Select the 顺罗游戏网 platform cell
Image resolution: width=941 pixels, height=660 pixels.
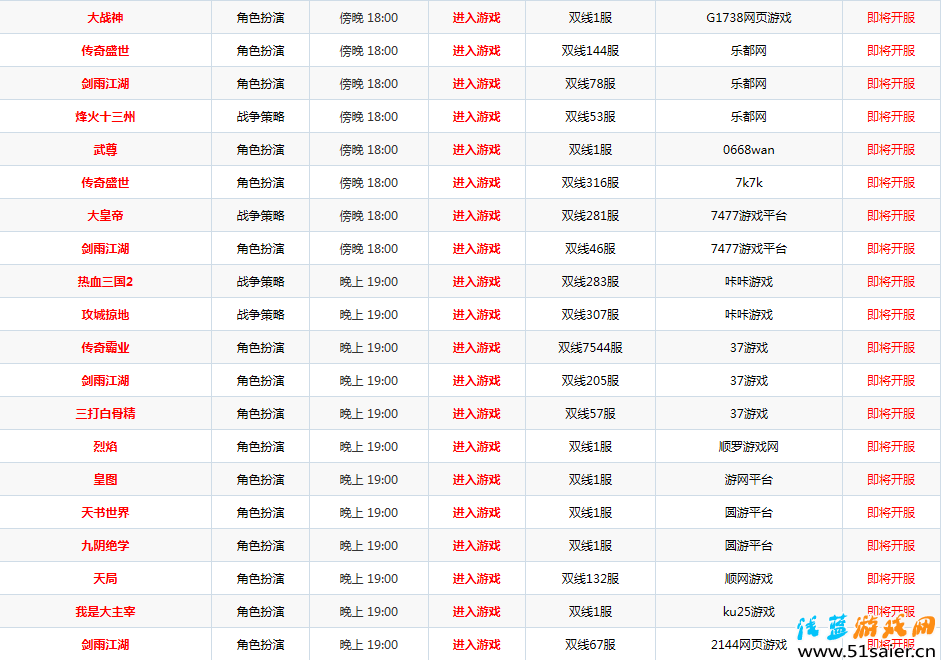[x=749, y=447]
